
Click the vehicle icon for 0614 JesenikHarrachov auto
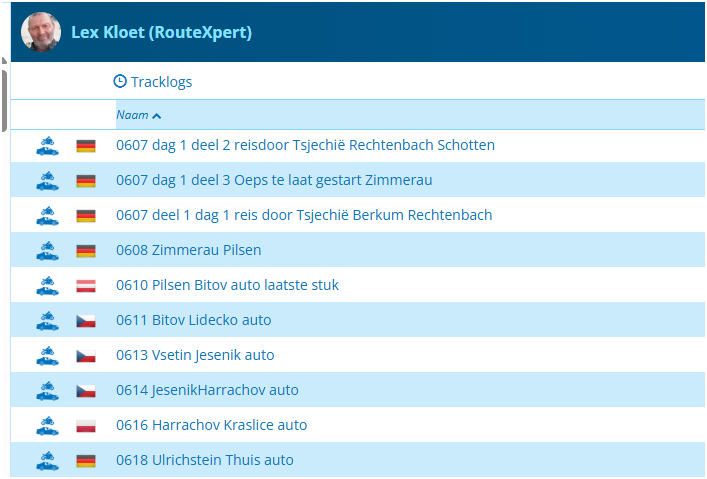click(x=47, y=390)
